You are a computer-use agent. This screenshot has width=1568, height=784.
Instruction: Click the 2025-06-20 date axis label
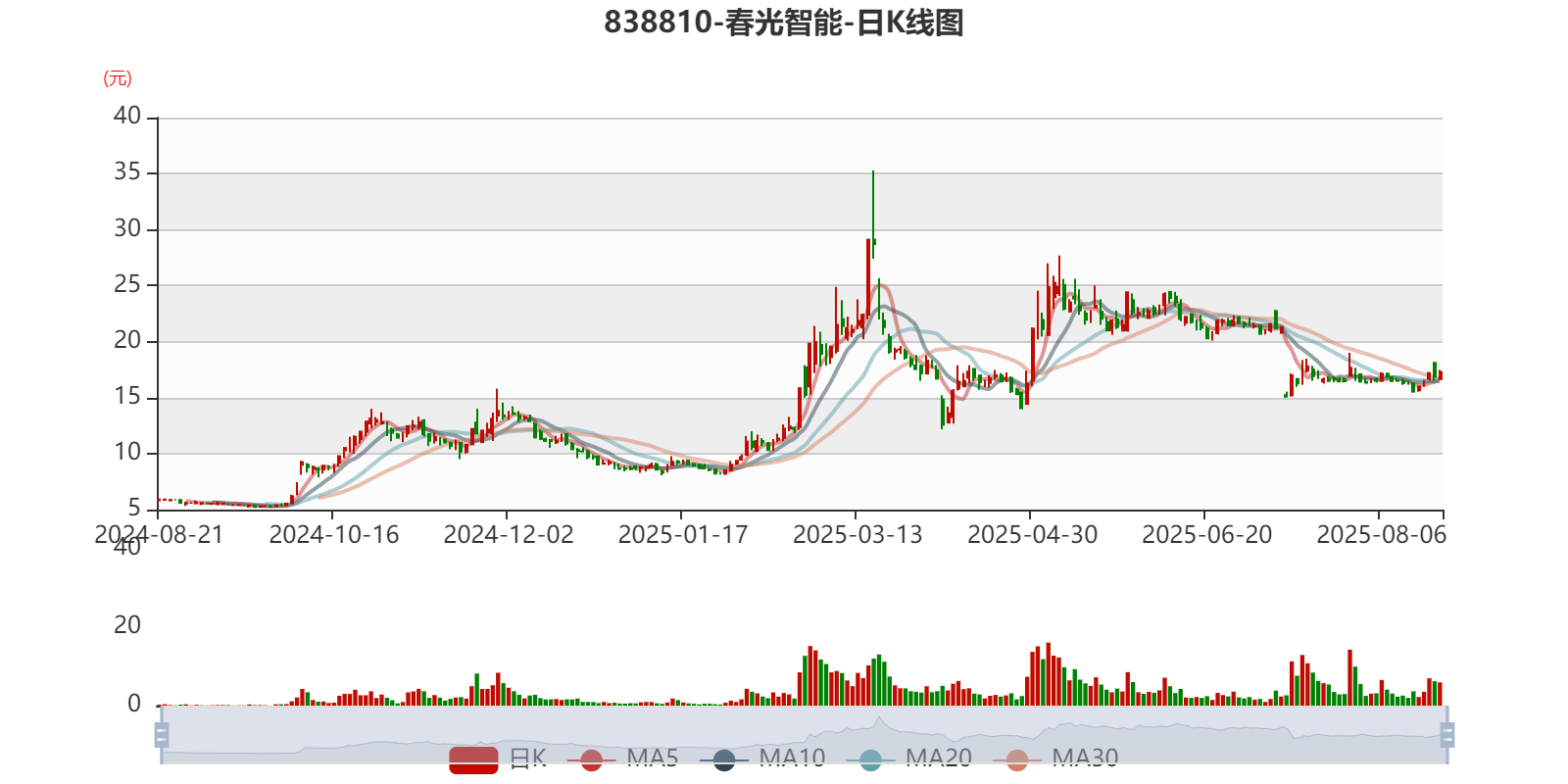point(1206,534)
